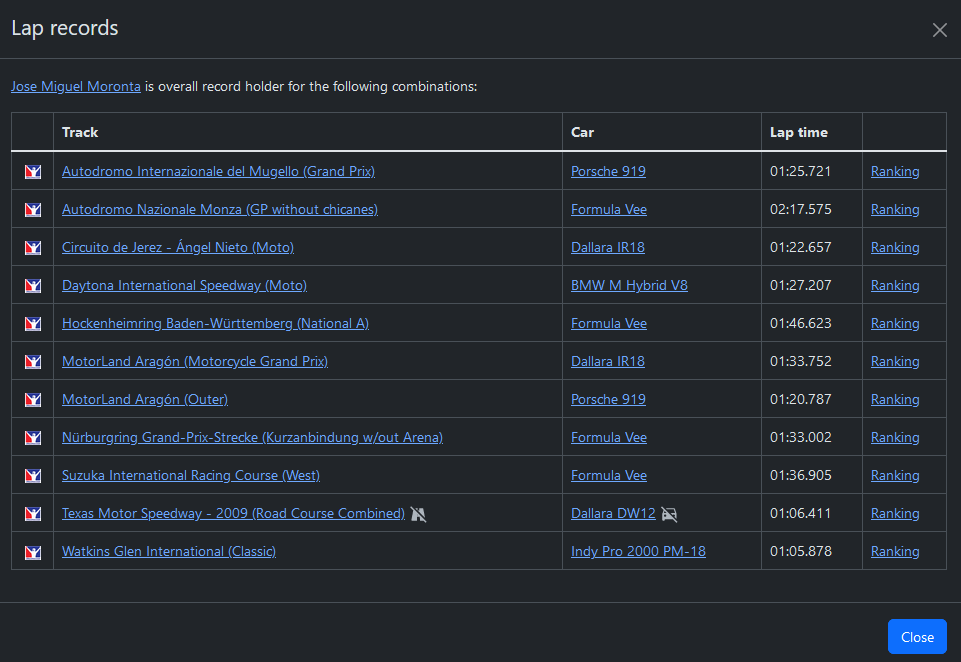Image resolution: width=961 pixels, height=662 pixels.
Task: Click the iRacing icon beside Daytona row
Action: tap(33, 286)
